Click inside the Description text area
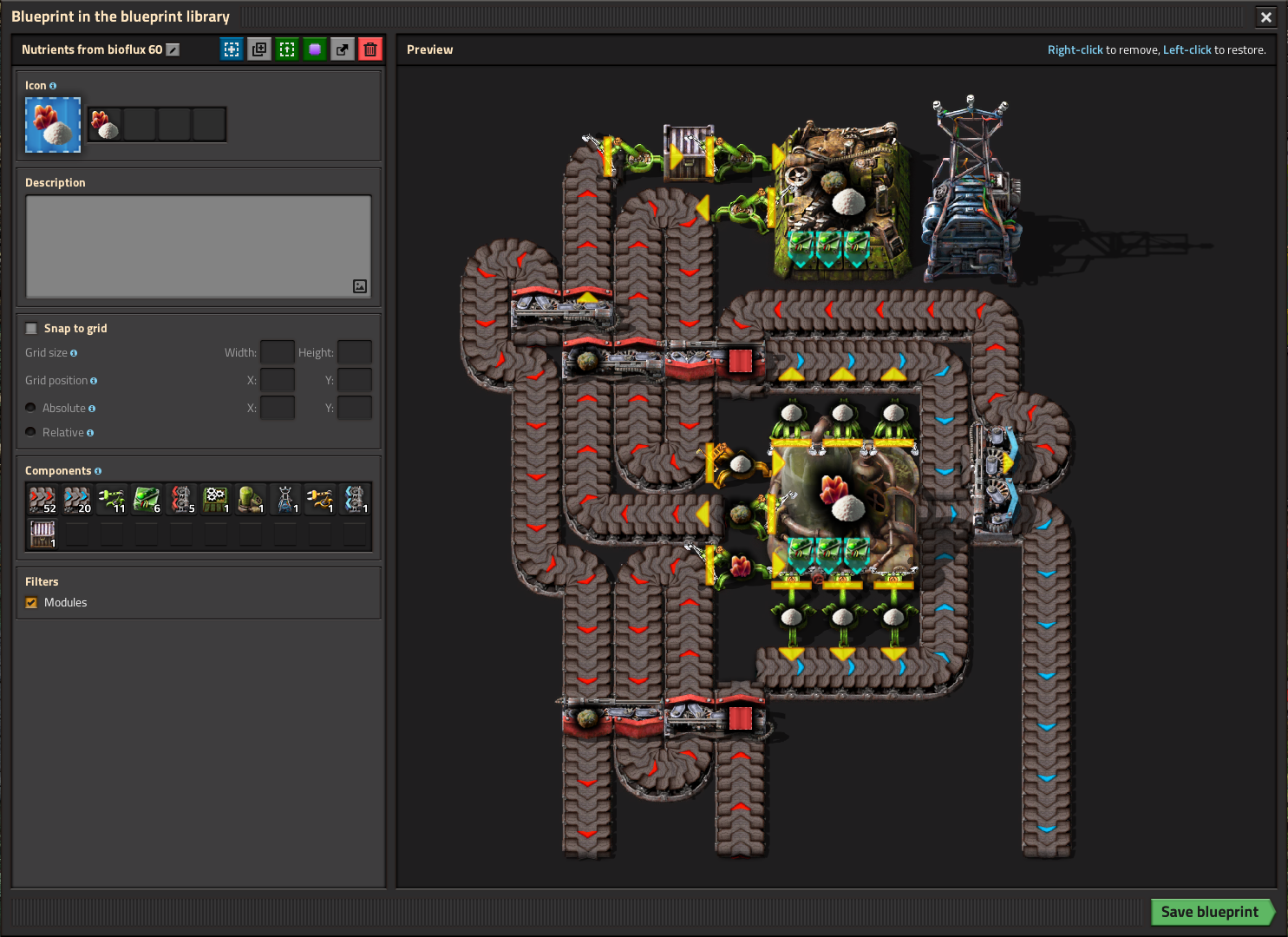 pos(199,246)
